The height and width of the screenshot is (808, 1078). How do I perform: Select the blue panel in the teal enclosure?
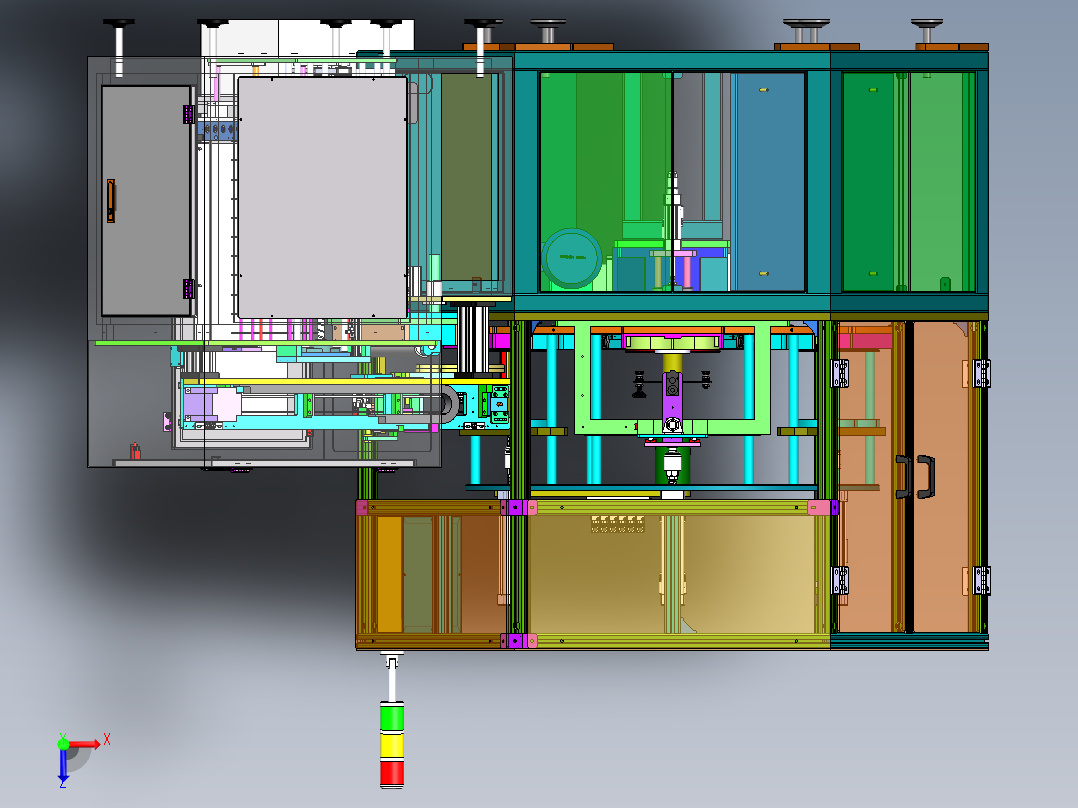coord(770,182)
